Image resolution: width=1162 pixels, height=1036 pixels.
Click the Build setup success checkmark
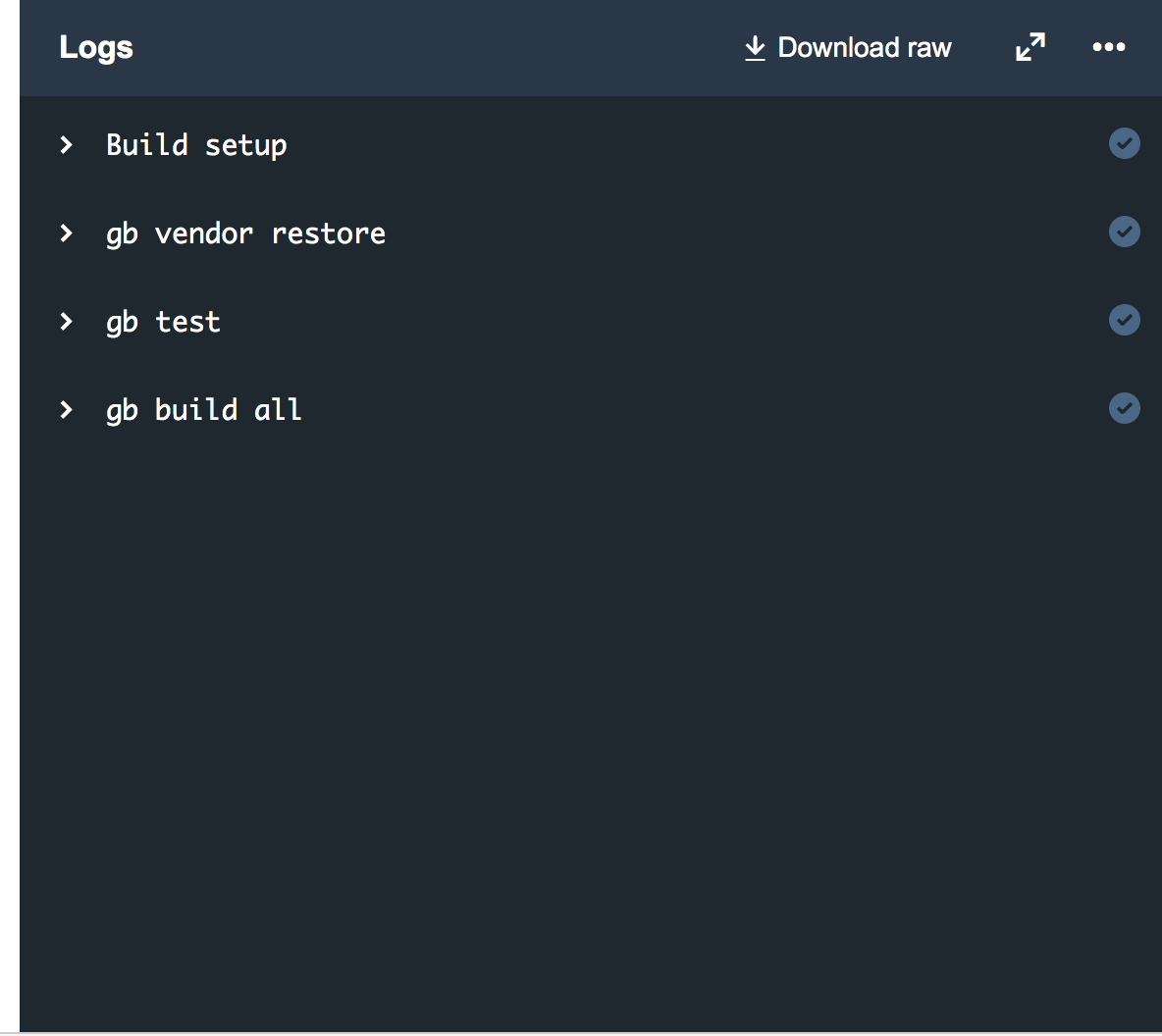[x=1124, y=144]
